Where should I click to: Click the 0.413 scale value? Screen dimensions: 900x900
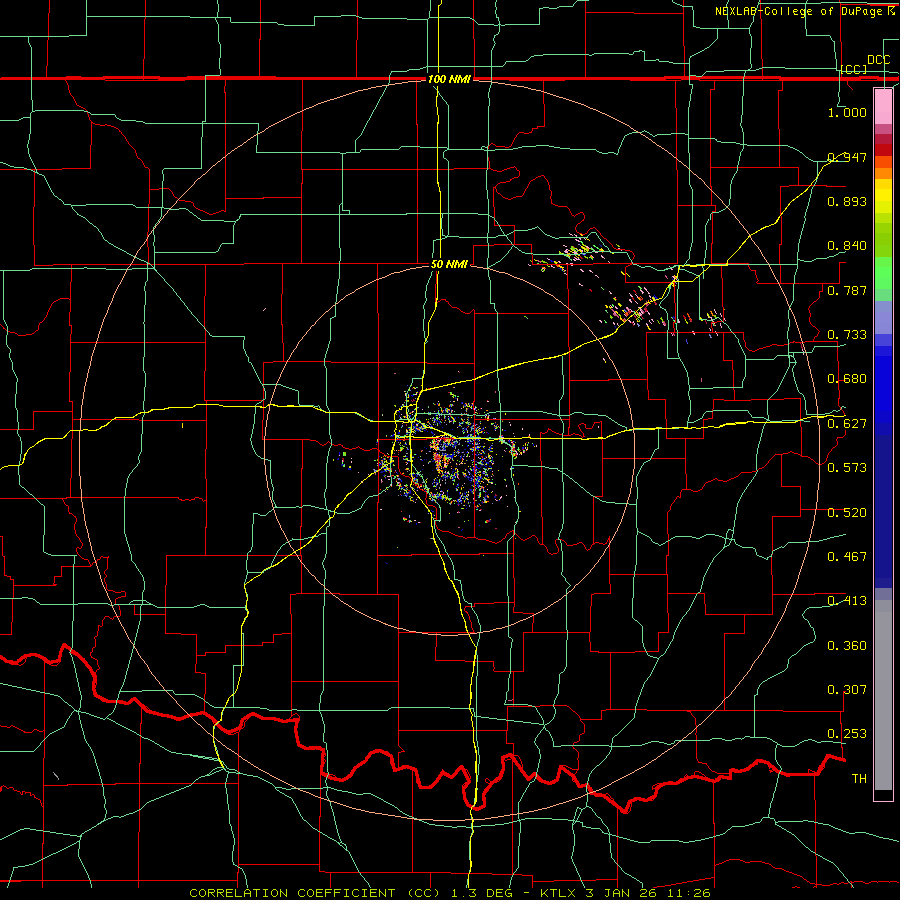click(x=847, y=601)
